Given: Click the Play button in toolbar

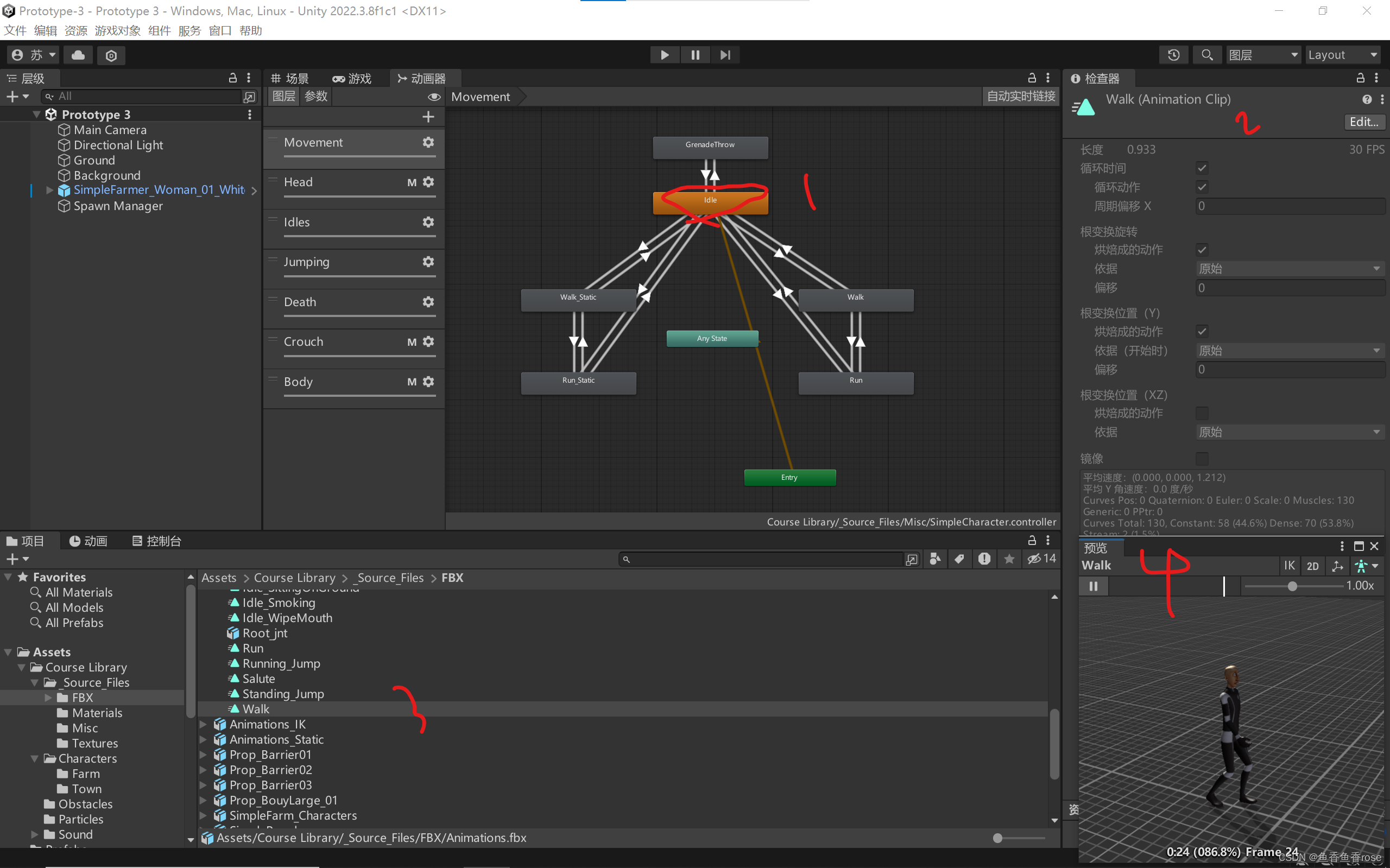Looking at the screenshot, I should [664, 55].
